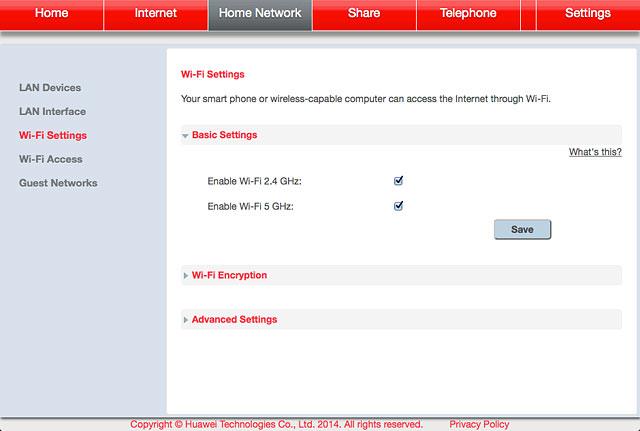This screenshot has width=640, height=431.
Task: Go to the Telephone tab
Action: pyautogui.click(x=468, y=14)
